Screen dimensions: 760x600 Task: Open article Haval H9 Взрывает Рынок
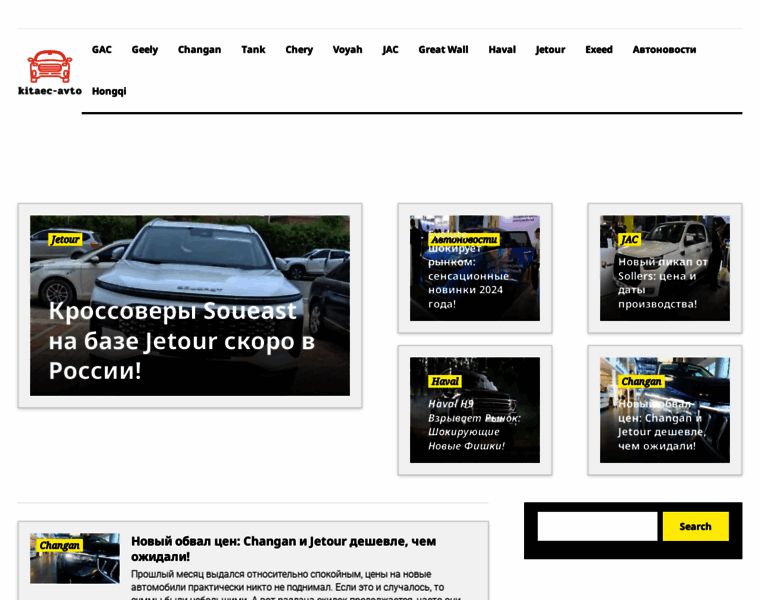click(474, 425)
